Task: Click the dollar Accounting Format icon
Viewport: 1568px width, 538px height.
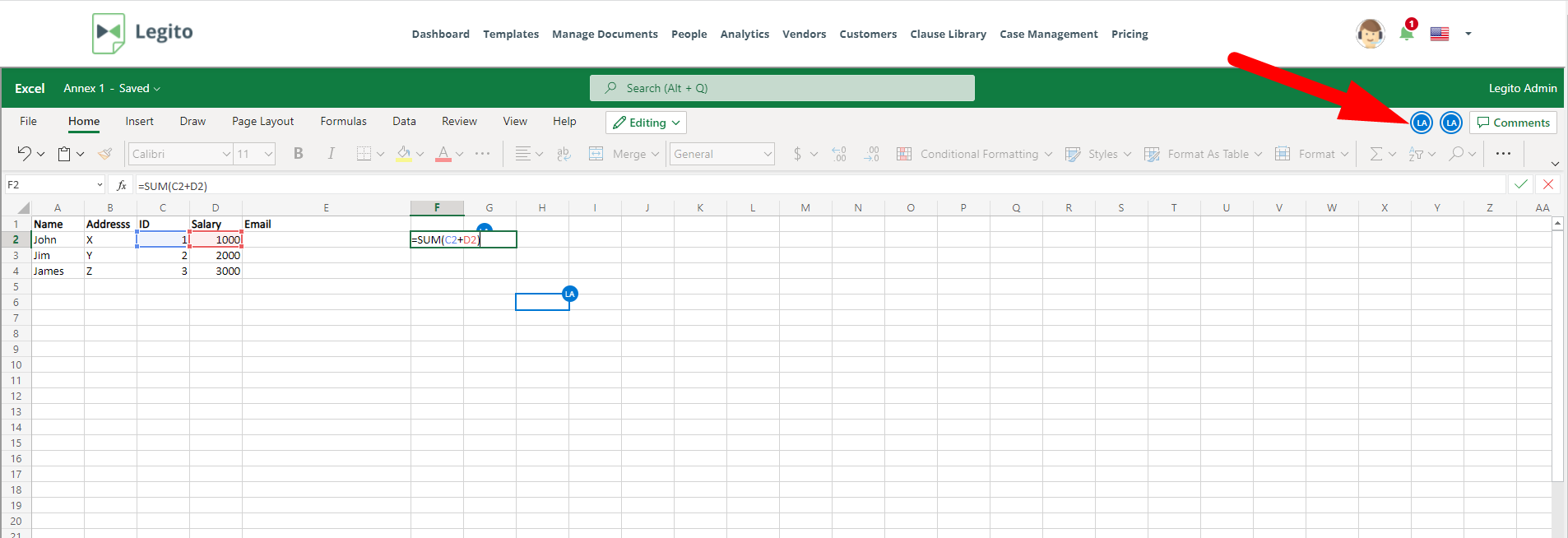Action: pos(797,154)
